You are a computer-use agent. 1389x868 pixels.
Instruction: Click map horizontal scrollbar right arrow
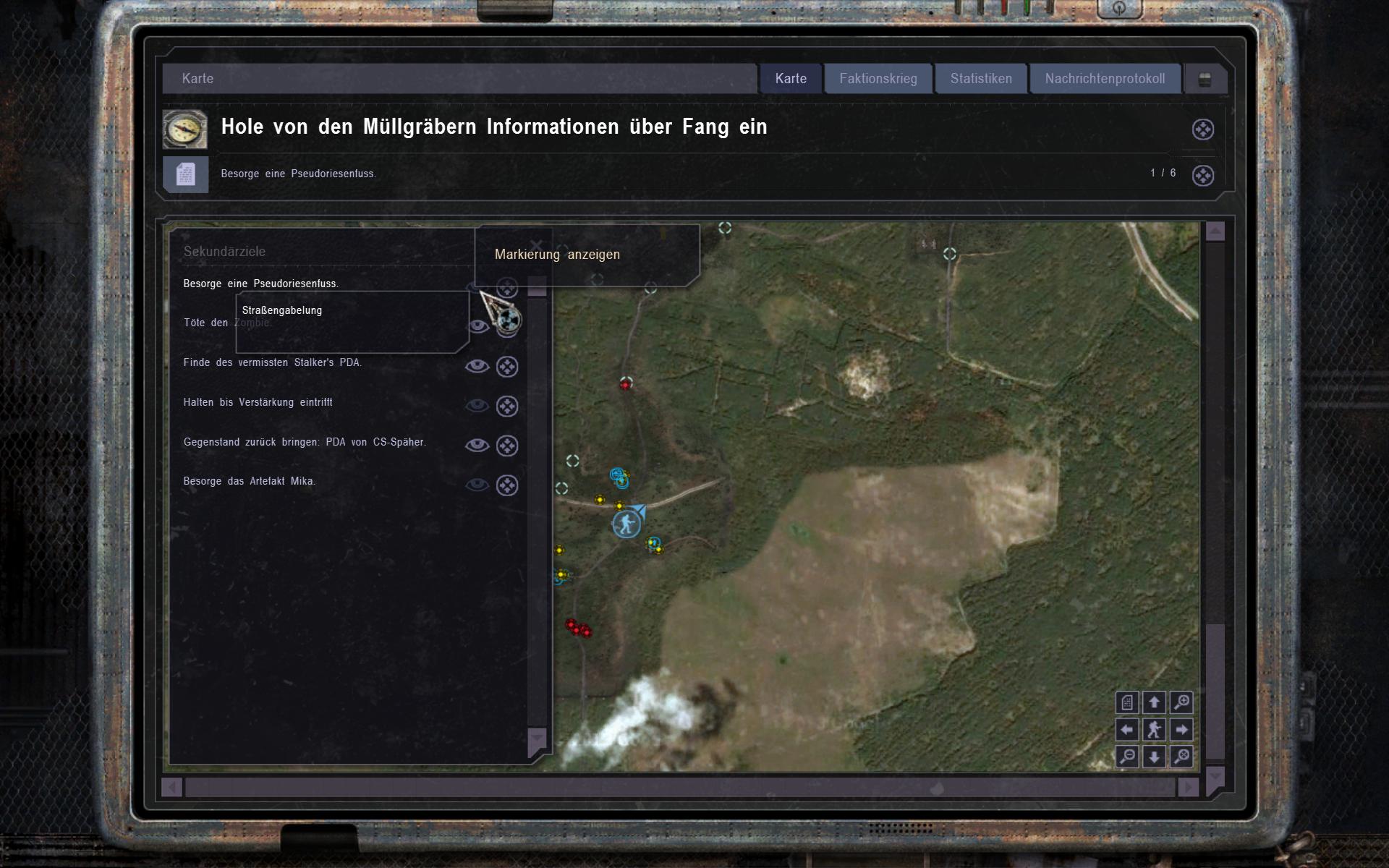coord(1188,787)
